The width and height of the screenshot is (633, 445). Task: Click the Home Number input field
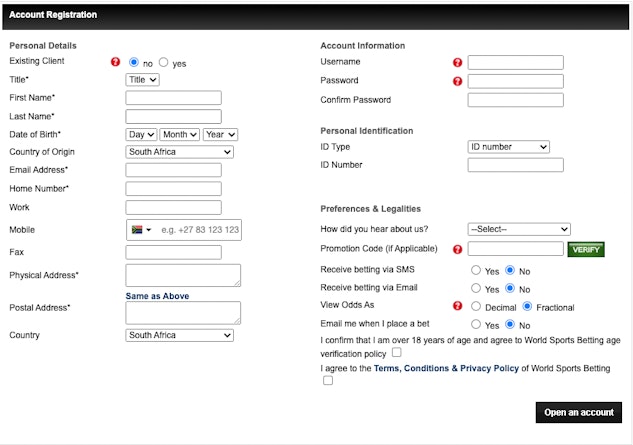(x=174, y=189)
